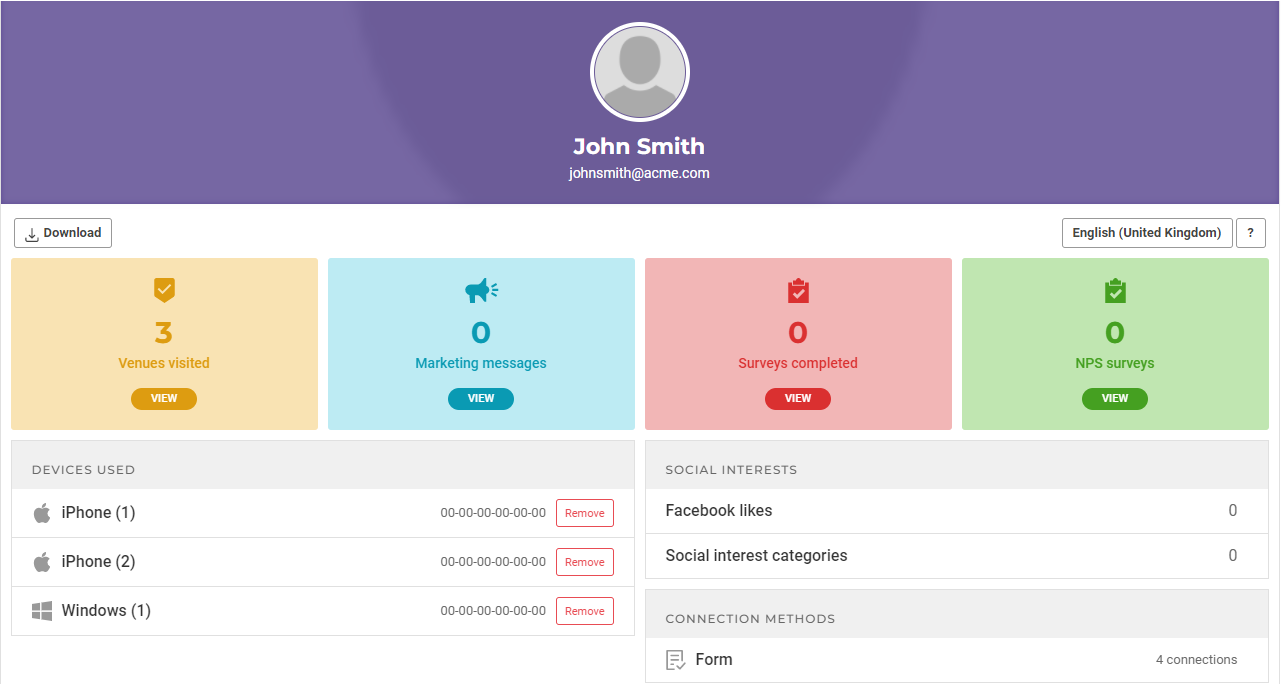Click the Venues visited badge icon
Viewport: 1281px width, 684px height.
(164, 290)
